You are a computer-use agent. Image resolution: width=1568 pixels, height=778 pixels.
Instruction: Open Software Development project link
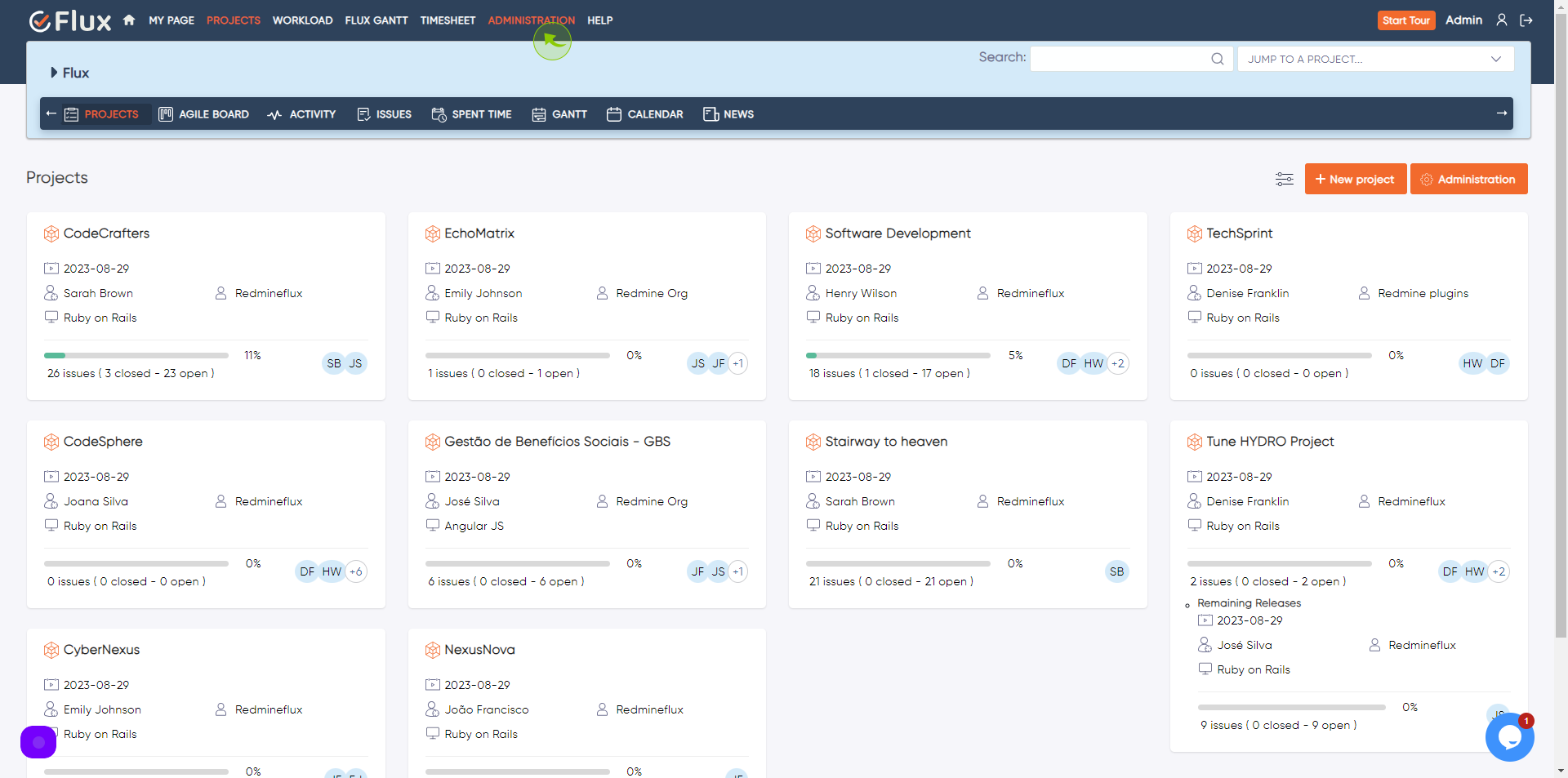click(x=898, y=233)
